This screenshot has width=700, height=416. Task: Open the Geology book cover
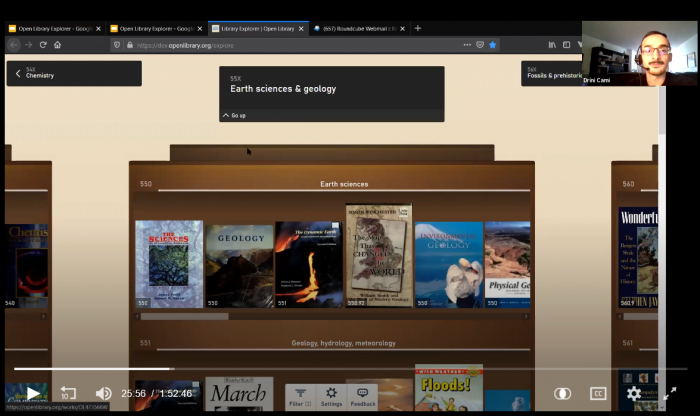(239, 264)
